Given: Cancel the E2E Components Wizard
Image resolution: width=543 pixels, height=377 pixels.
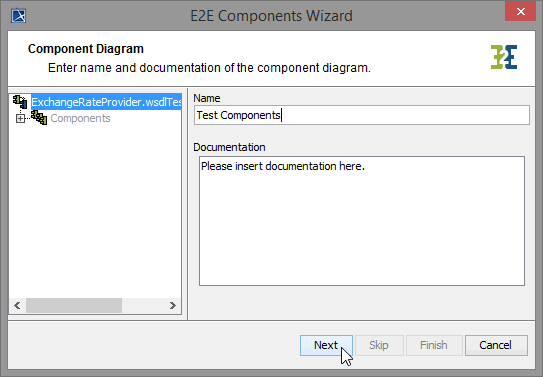Looking at the screenshot, I should (x=496, y=345).
